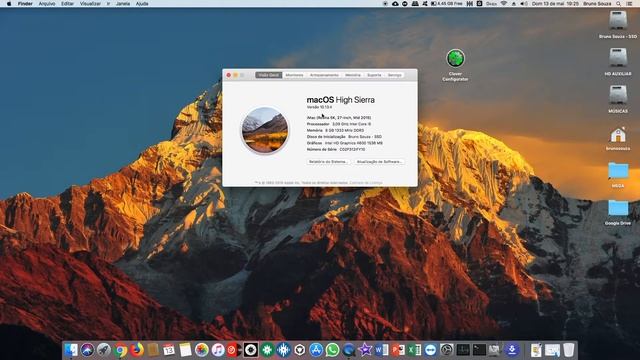Viewport: 640px width, 360px height.
Task: Open Calendar from the Dock
Action: point(169,350)
